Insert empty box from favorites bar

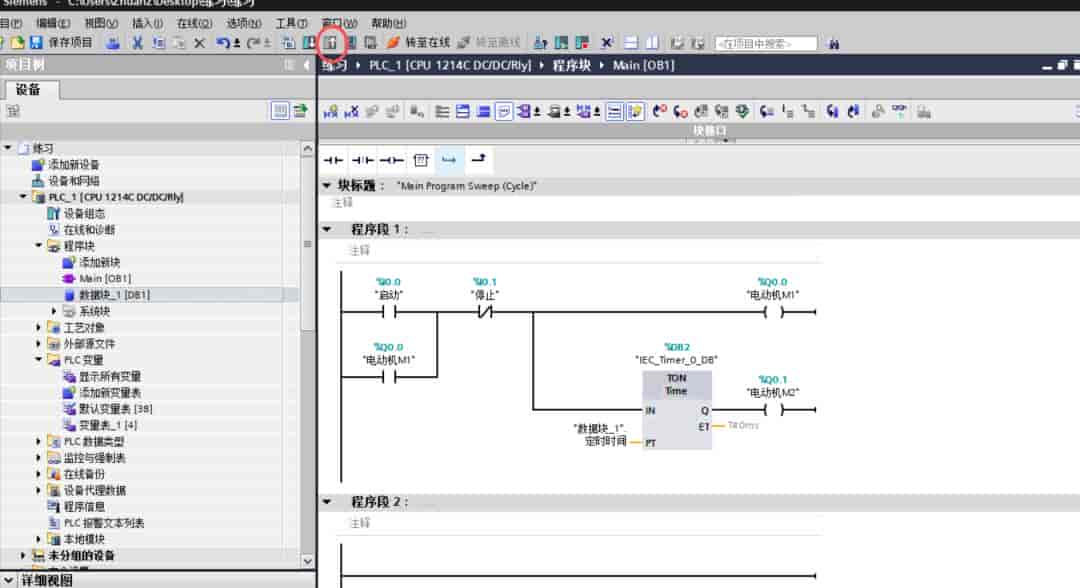pyautogui.click(x=421, y=160)
